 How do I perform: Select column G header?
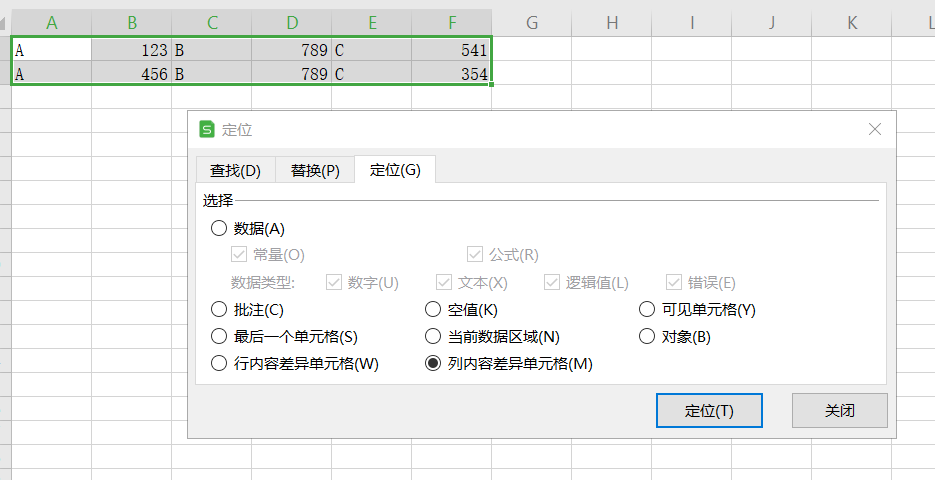(532, 23)
